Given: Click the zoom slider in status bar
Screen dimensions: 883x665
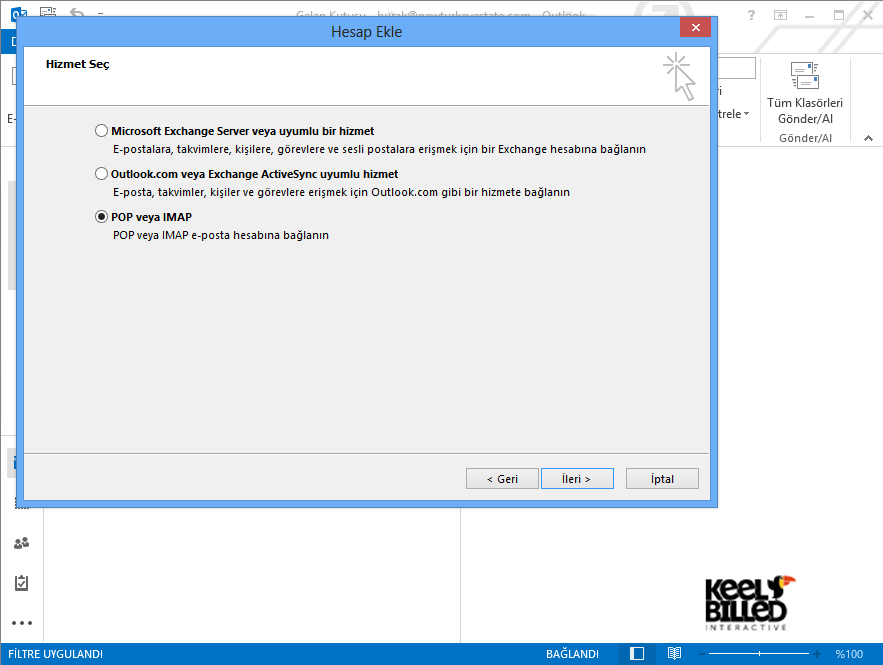Looking at the screenshot, I should [759, 654].
